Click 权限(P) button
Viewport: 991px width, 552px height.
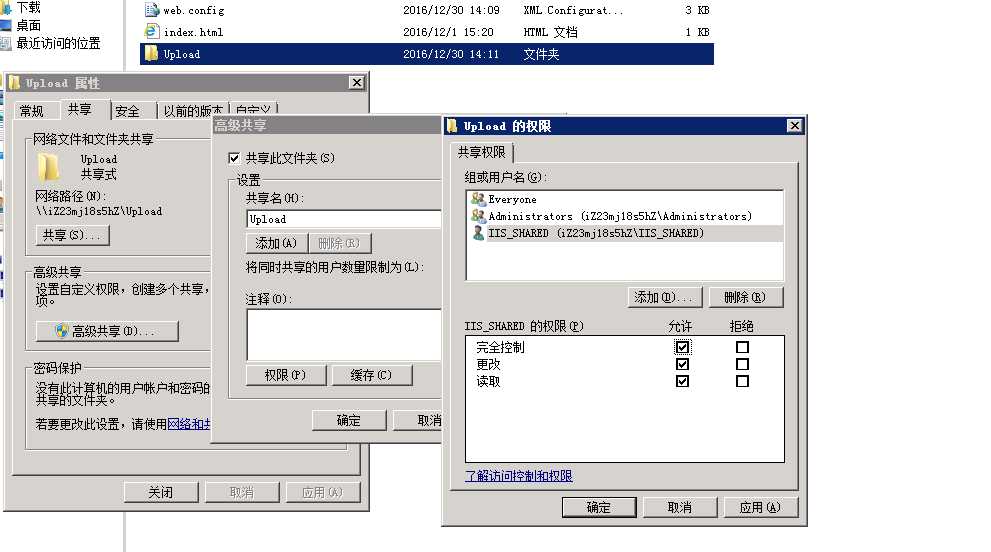tap(286, 375)
